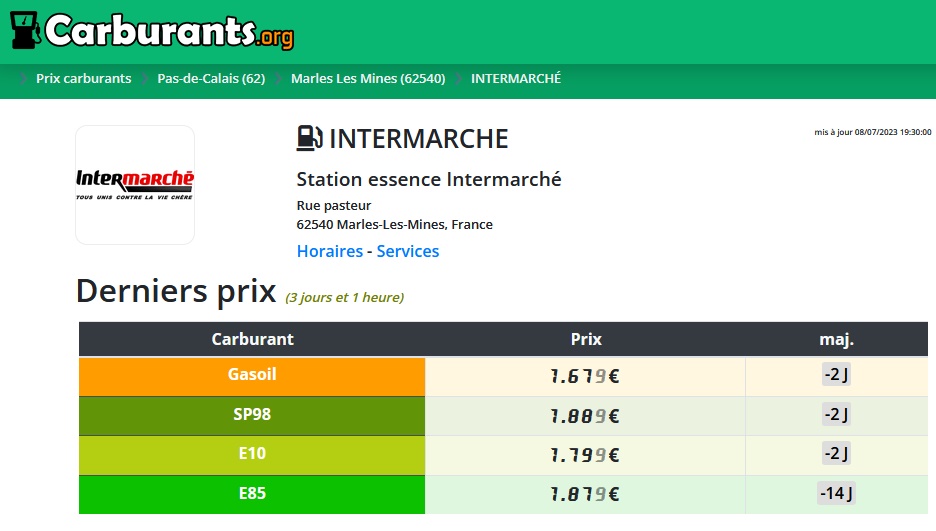The height and width of the screenshot is (531, 936).
Task: Click the Carburants.org site title
Action: click(x=170, y=31)
